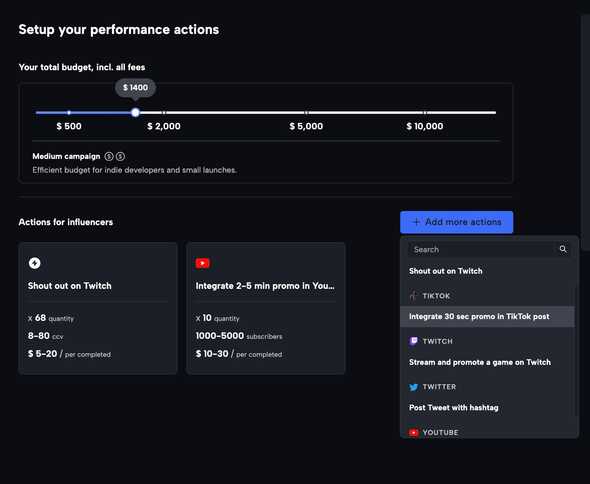
Task: Click the TikTok category icon
Action: [x=414, y=296]
